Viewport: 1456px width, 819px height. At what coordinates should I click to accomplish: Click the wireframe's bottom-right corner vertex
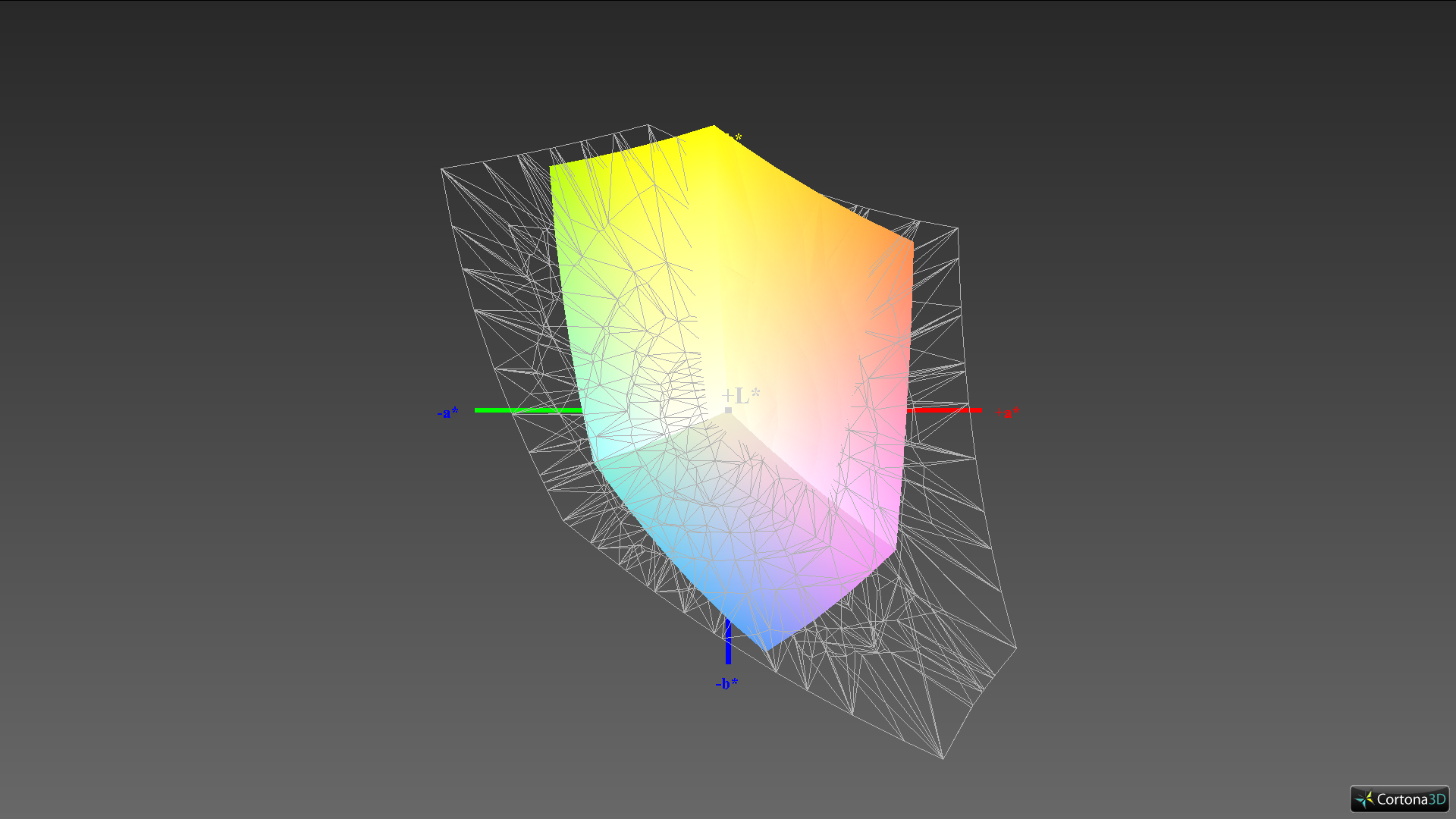point(943,758)
